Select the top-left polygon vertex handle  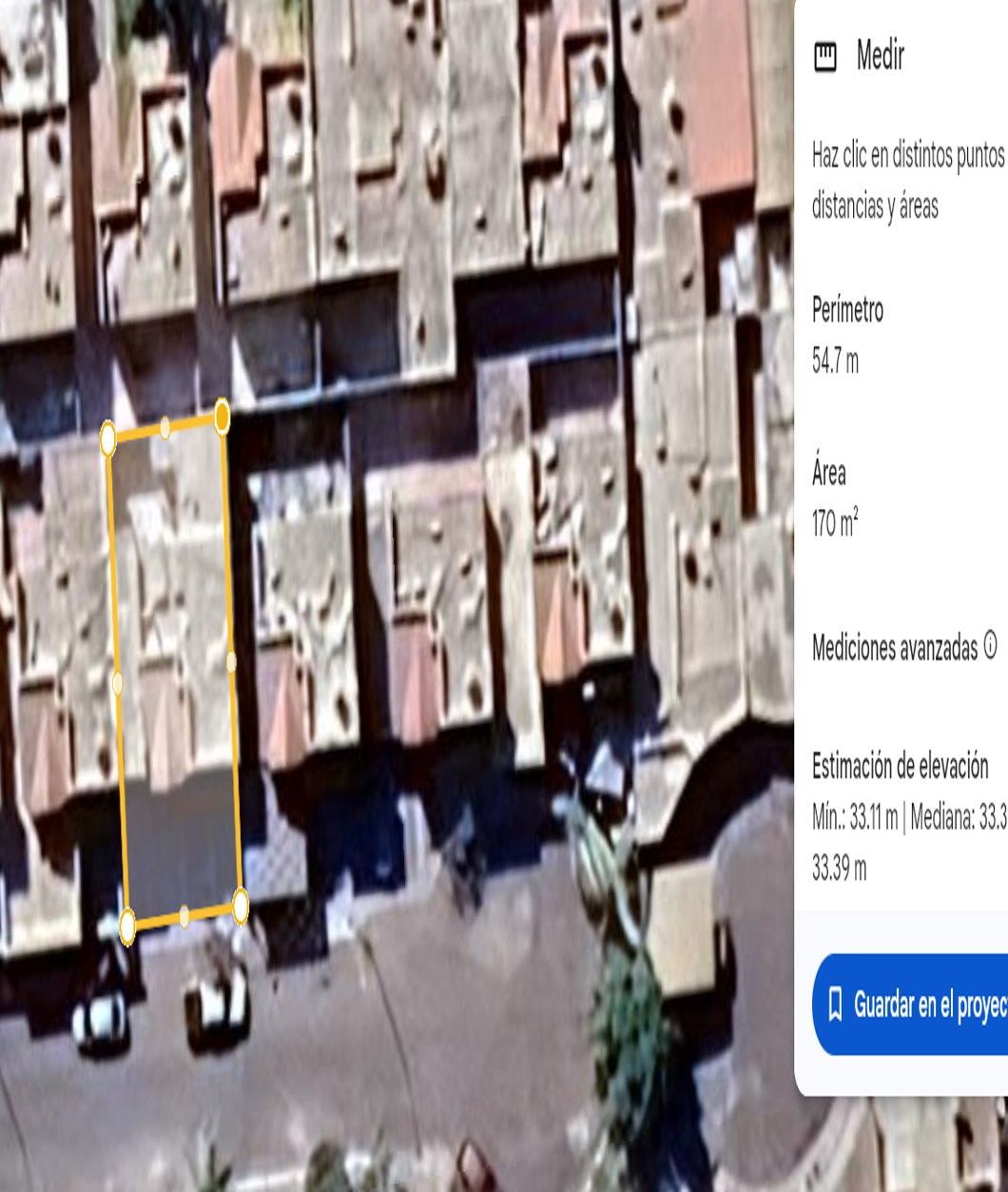(108, 439)
